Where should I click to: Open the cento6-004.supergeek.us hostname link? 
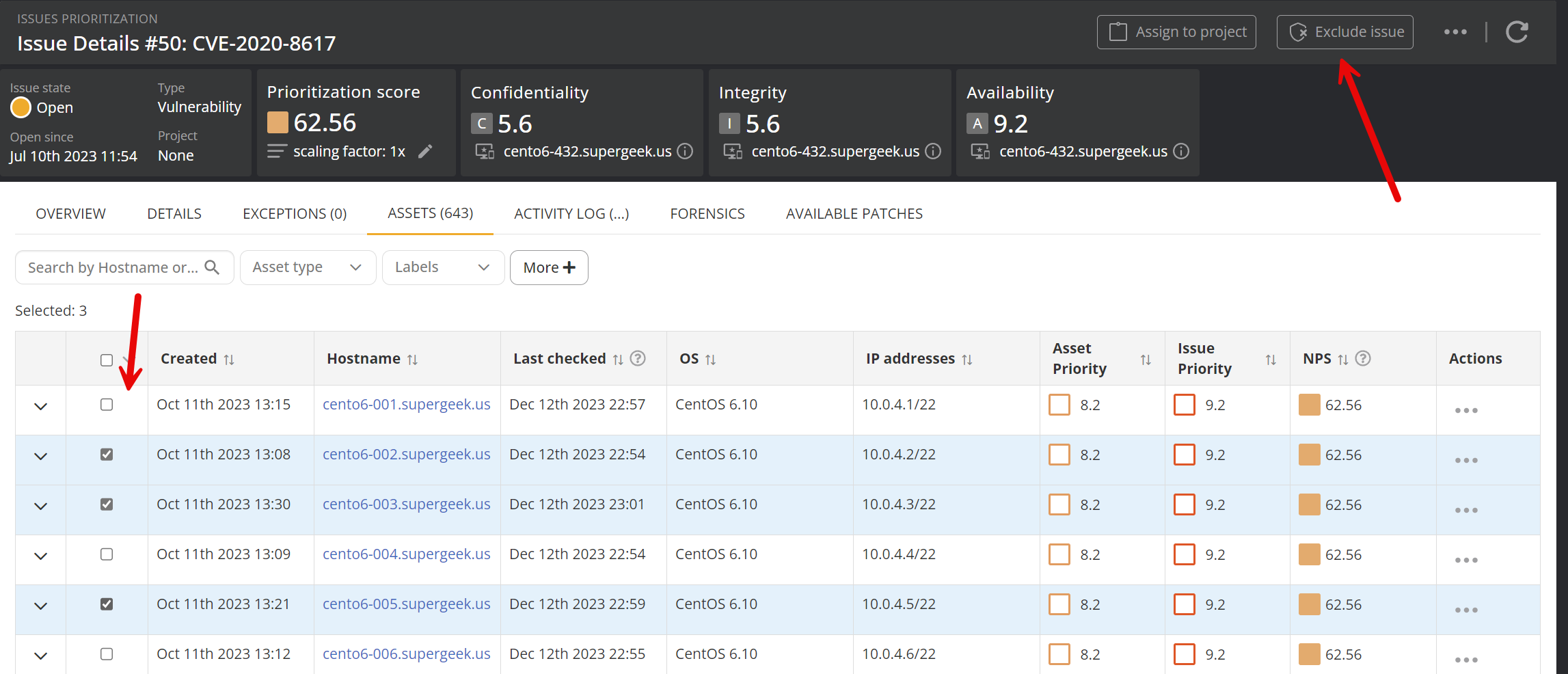pos(406,554)
